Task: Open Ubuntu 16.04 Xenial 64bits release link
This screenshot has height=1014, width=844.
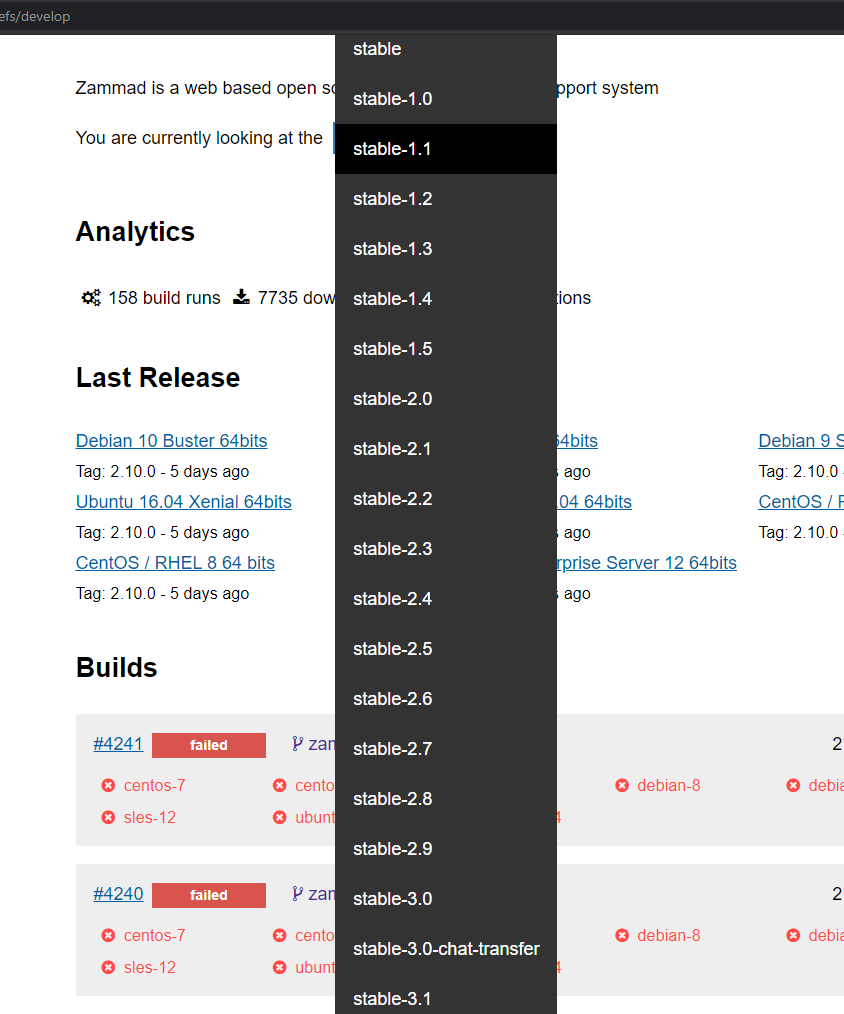Action: tap(184, 502)
